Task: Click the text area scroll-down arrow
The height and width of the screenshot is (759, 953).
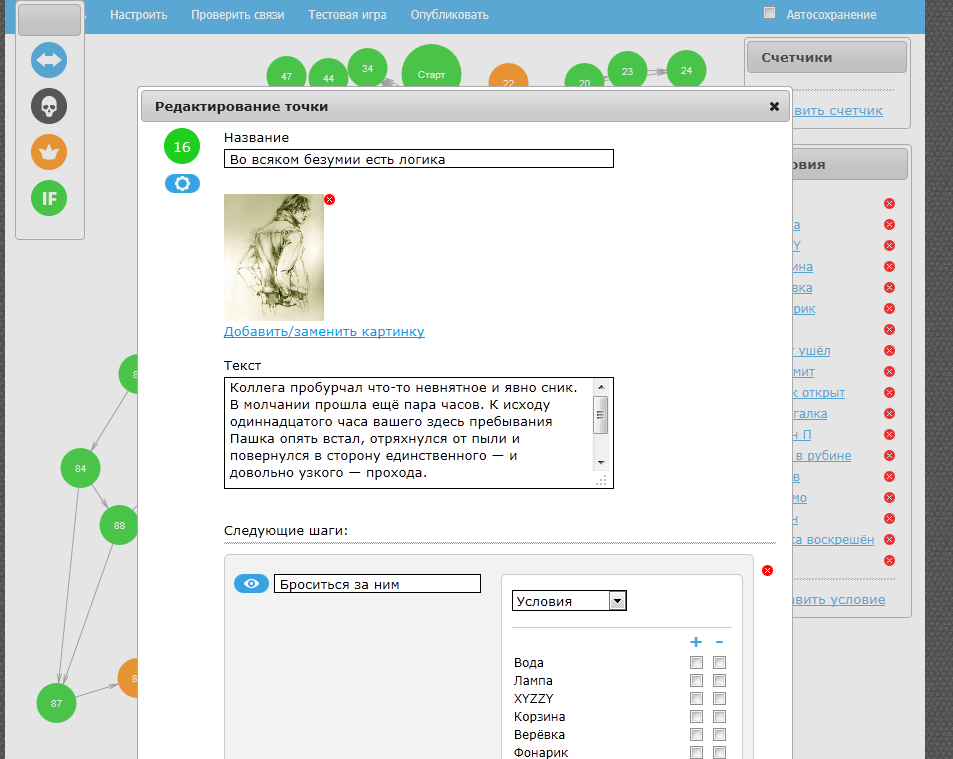Action: [601, 463]
